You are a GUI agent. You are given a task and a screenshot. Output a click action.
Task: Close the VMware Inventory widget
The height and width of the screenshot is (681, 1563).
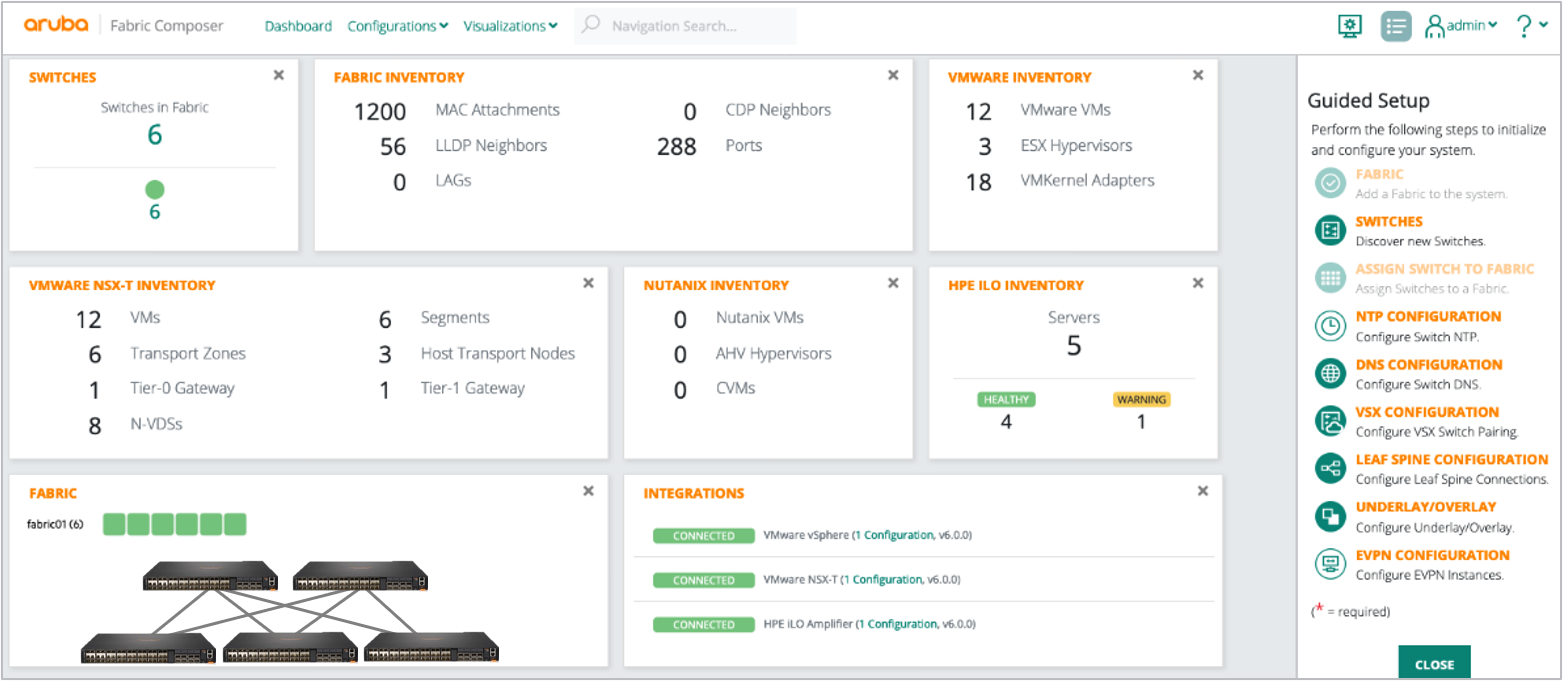click(1198, 75)
